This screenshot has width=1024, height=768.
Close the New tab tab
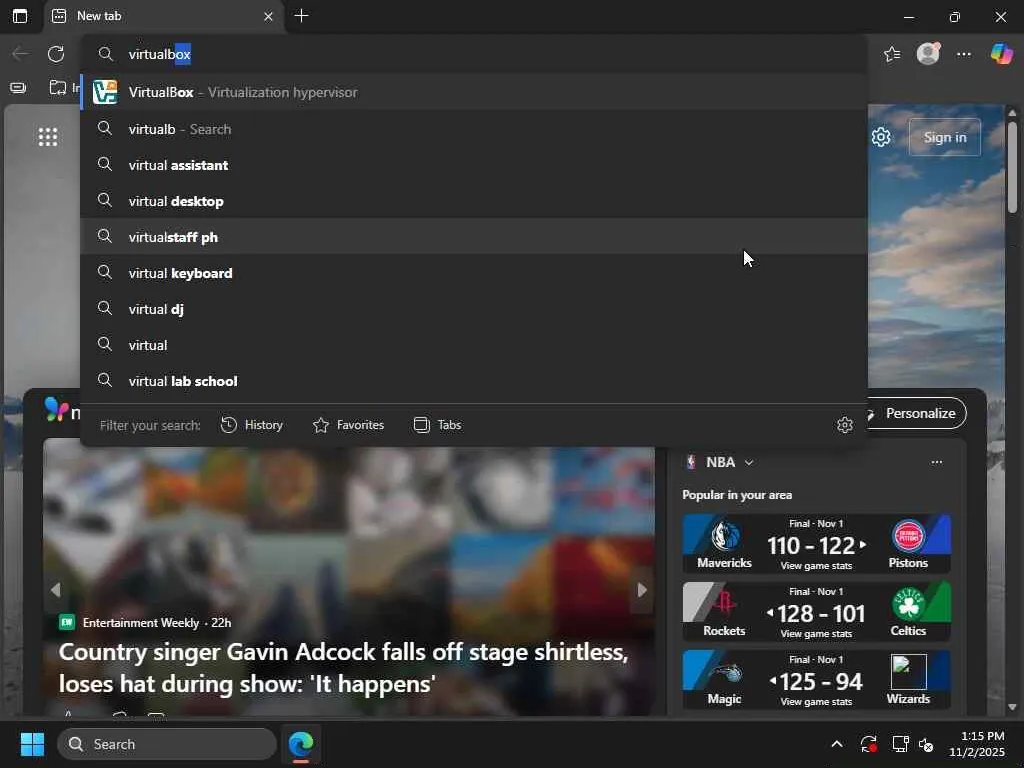tap(268, 16)
